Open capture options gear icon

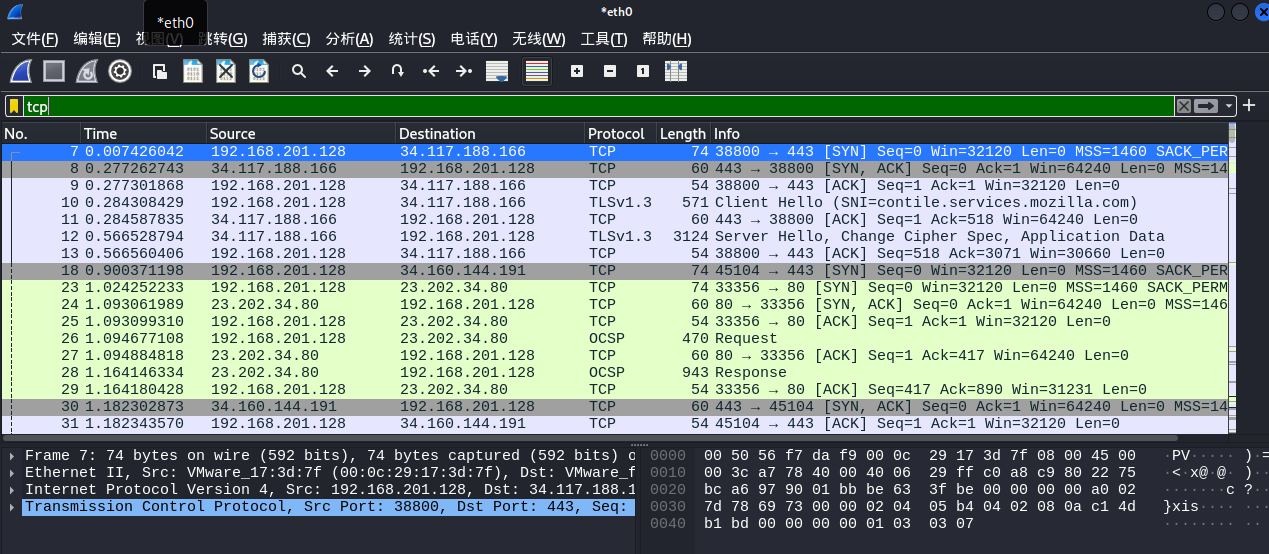[120, 71]
